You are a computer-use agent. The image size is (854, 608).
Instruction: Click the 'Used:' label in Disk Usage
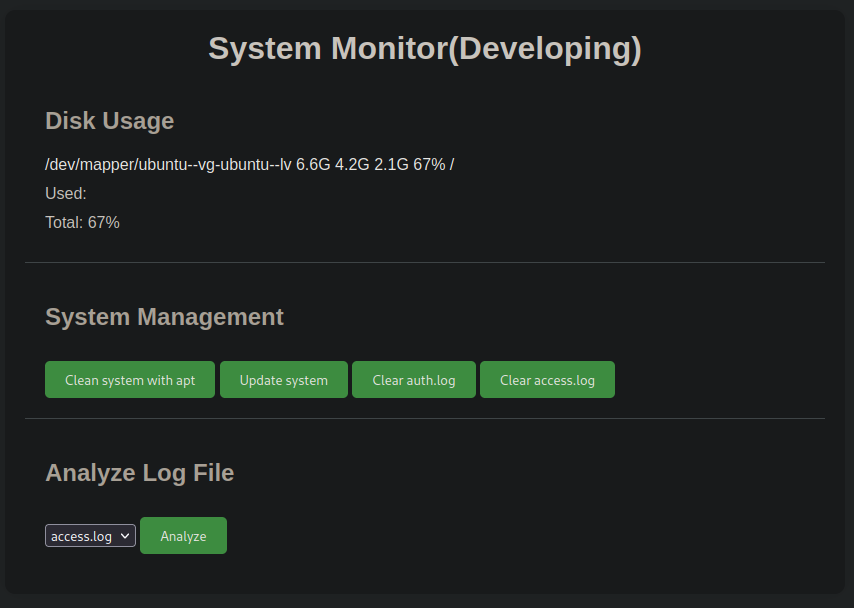click(x=66, y=193)
